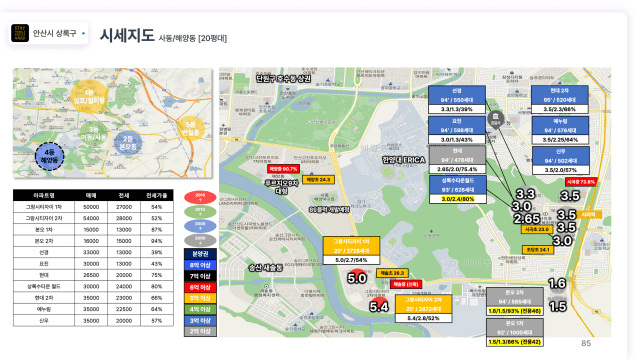Viewport: 640px width, 360px height.
Task: Click the 1.6 price marker
Action: [x=557, y=283]
